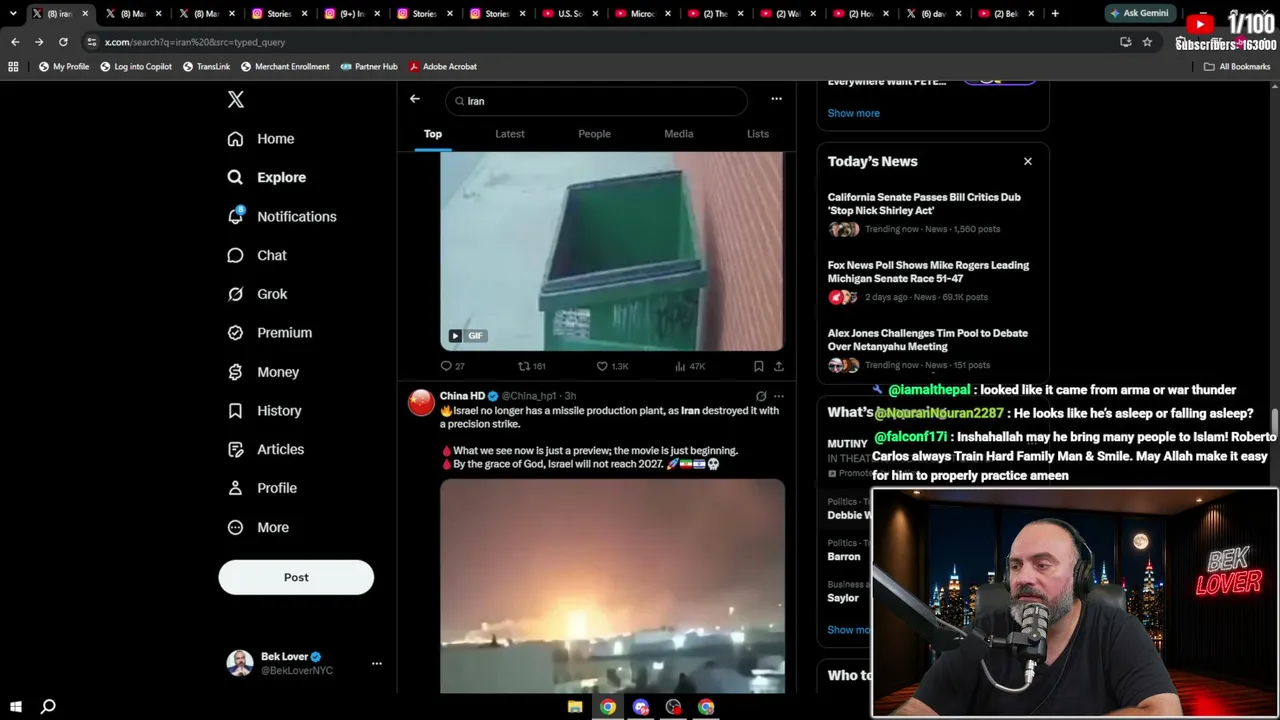
Task: Open the China HD account name
Action: coord(462,396)
